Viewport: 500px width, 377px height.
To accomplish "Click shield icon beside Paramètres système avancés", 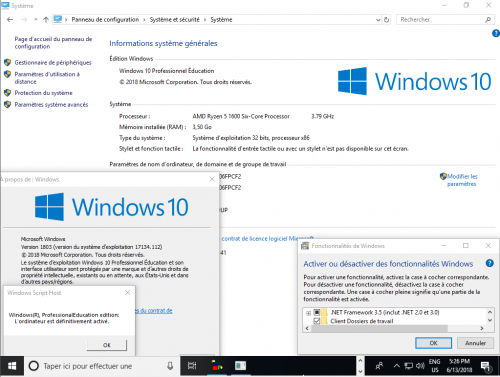I will click(7, 105).
